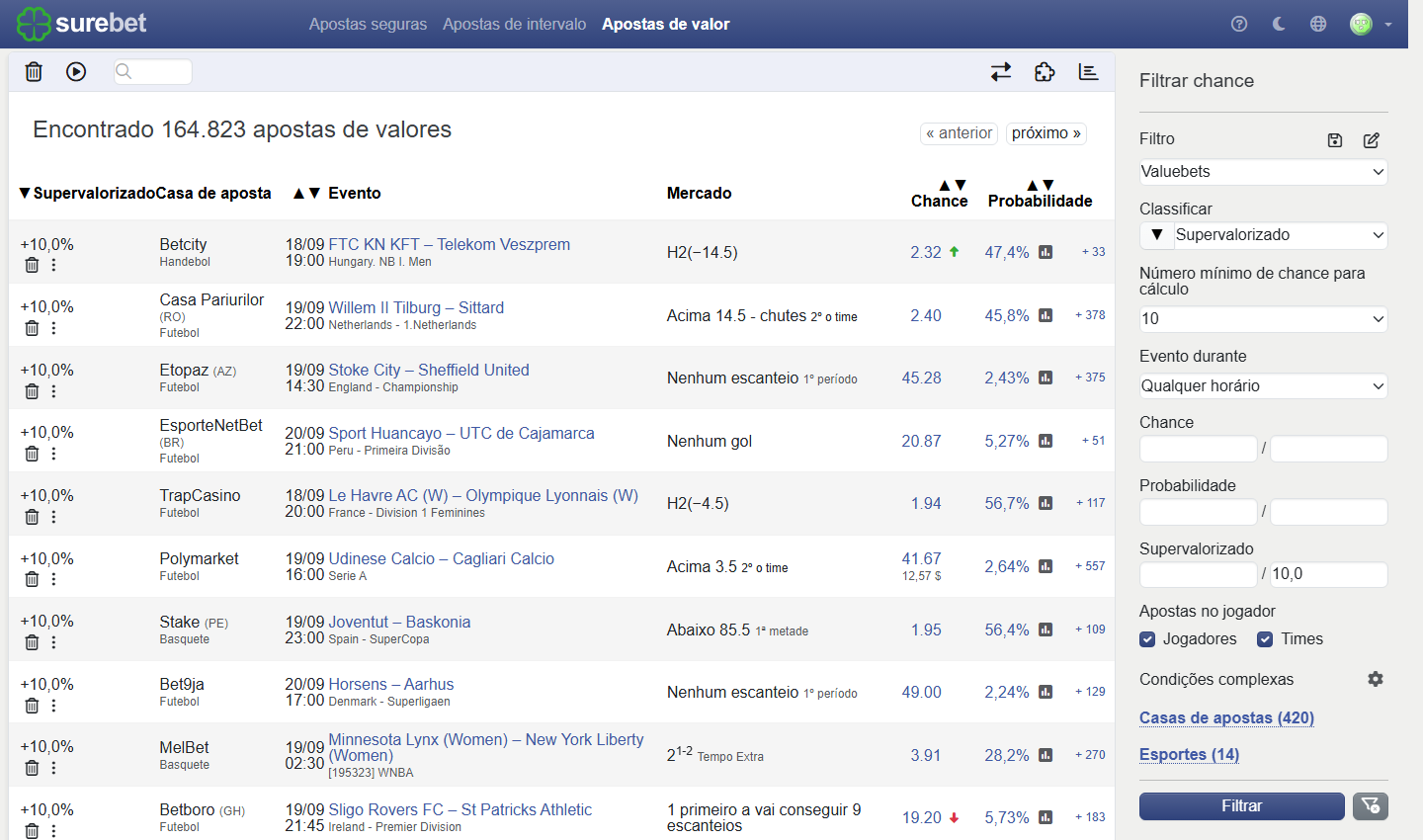1423x840 pixels.
Task: Go to anterior page
Action: (959, 133)
